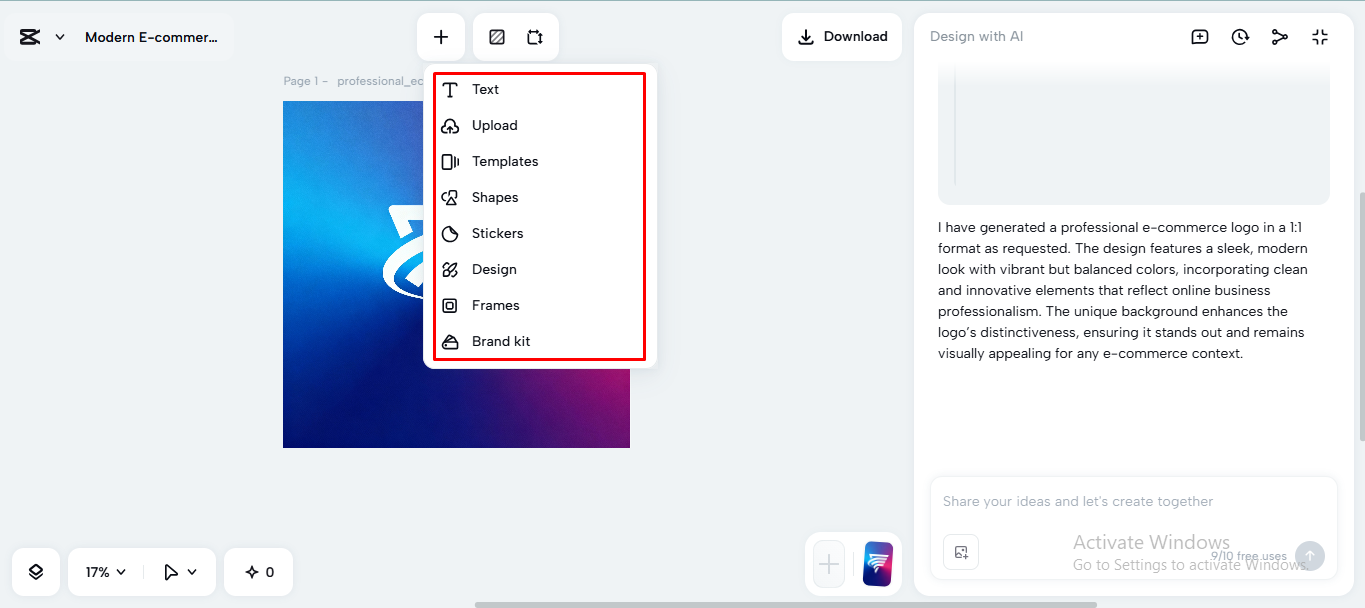The image size is (1365, 608).
Task: Click the insert image icon in the chat box
Action: tap(960, 551)
